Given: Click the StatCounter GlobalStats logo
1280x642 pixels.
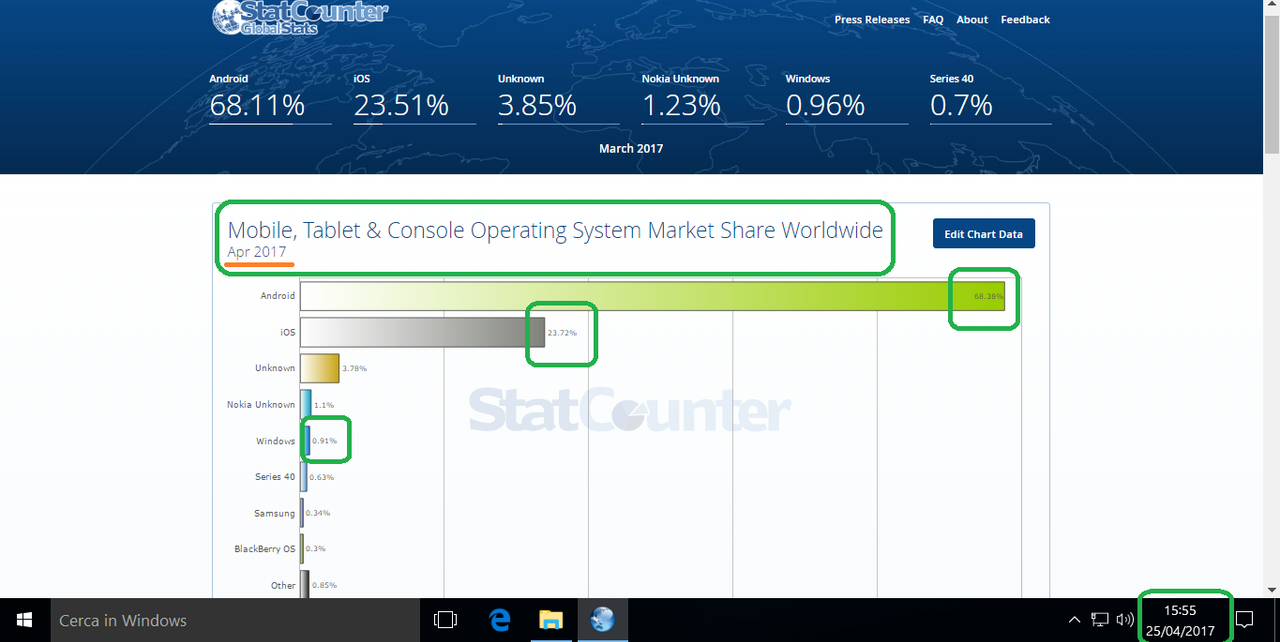Looking at the screenshot, I should tap(299, 17).
